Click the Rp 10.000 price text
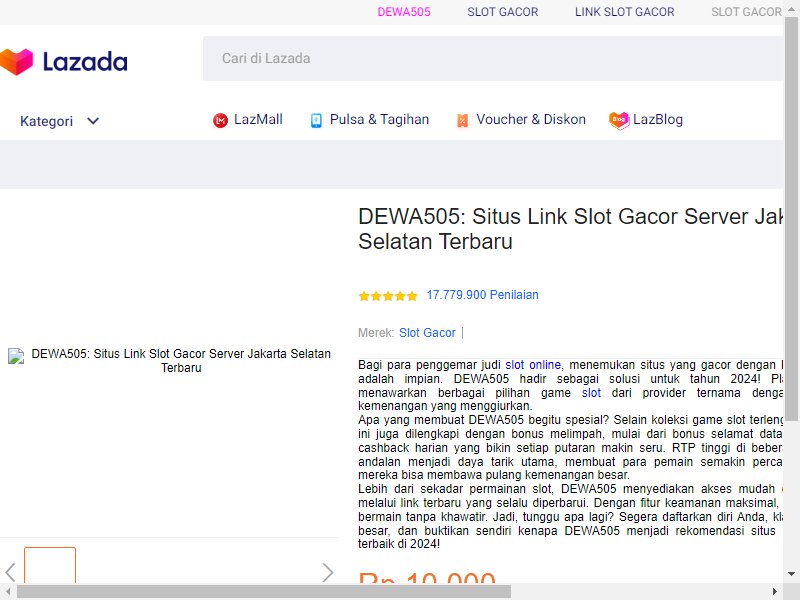Image resolution: width=800 pixels, height=600 pixels. click(x=427, y=578)
